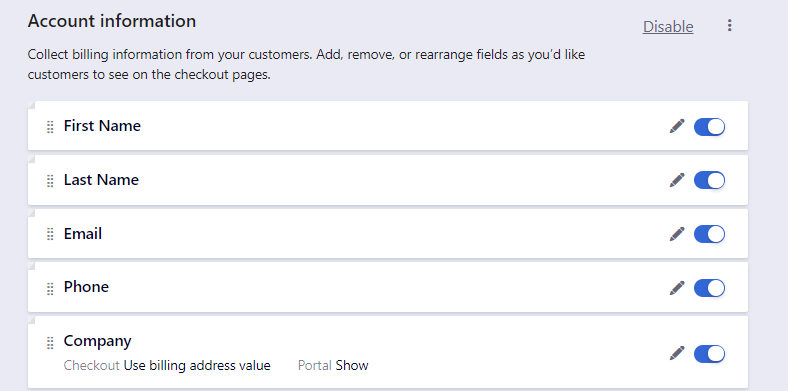The width and height of the screenshot is (788, 391).
Task: Click the drag handle next to Email
Action: tap(50, 234)
